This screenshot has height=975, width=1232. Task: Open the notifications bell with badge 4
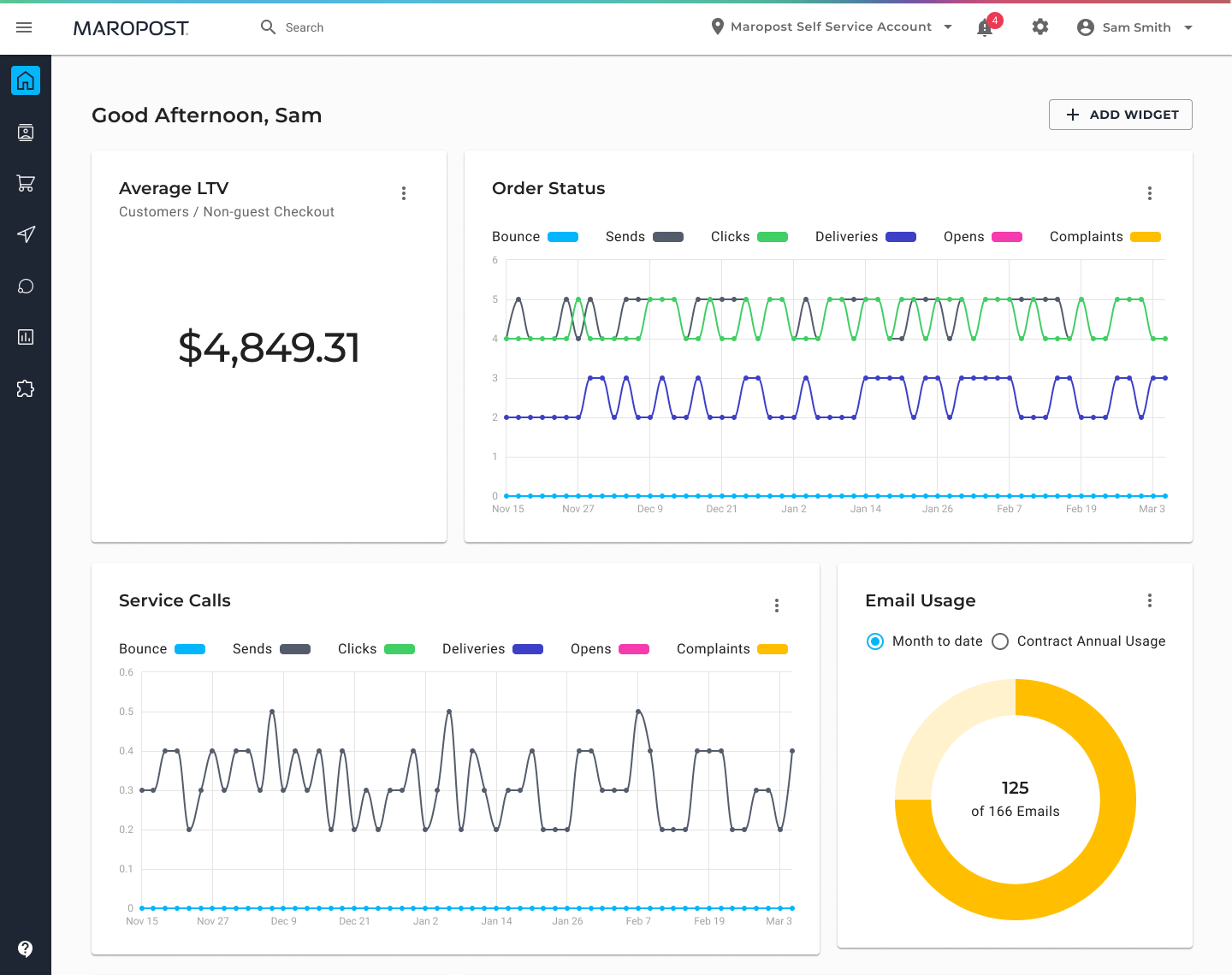point(985,27)
